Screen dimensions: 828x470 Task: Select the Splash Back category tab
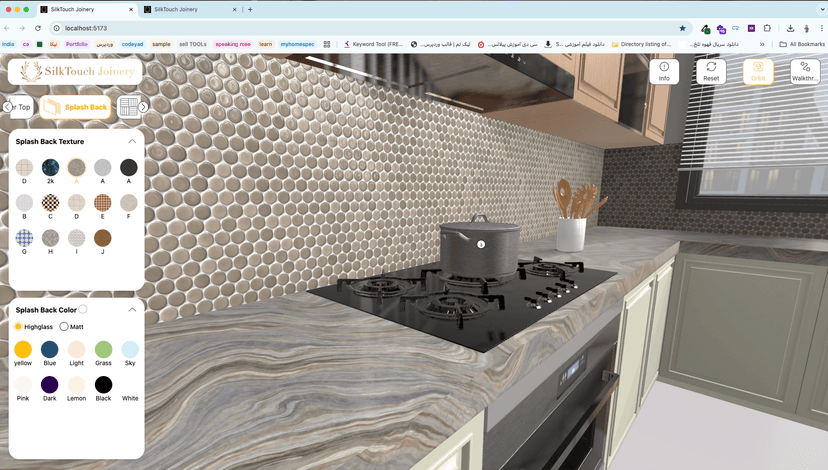click(75, 107)
